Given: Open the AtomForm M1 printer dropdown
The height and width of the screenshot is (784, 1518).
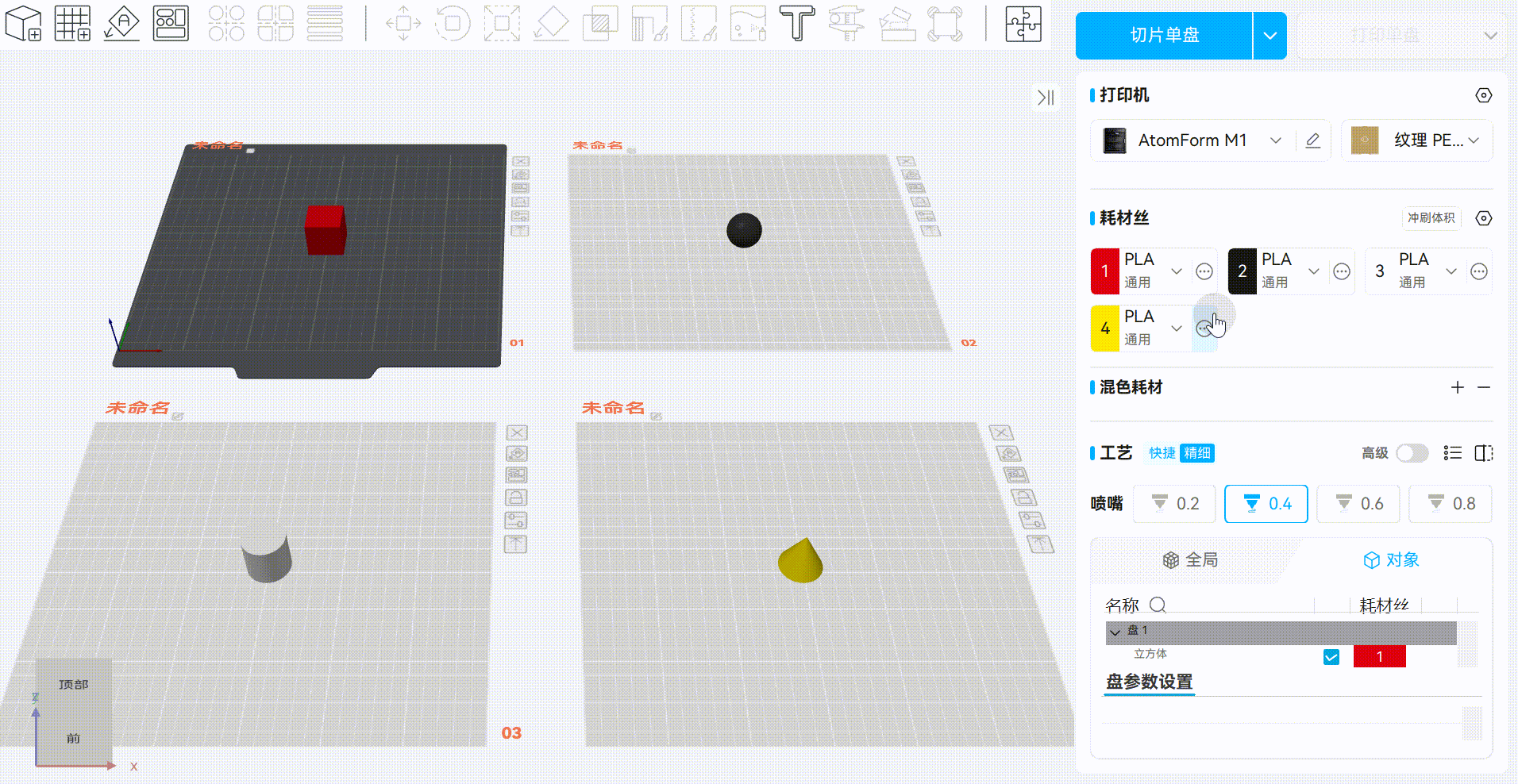Looking at the screenshot, I should [x=1275, y=140].
